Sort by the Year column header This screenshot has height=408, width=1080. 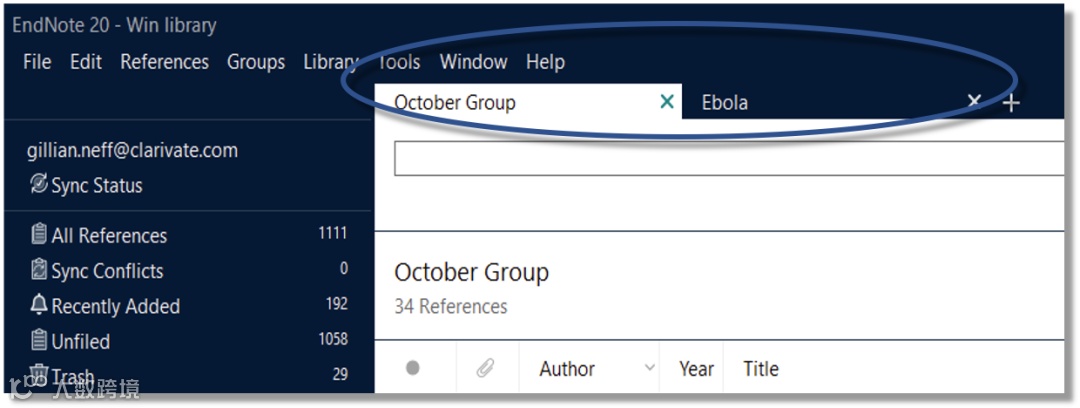(x=696, y=369)
